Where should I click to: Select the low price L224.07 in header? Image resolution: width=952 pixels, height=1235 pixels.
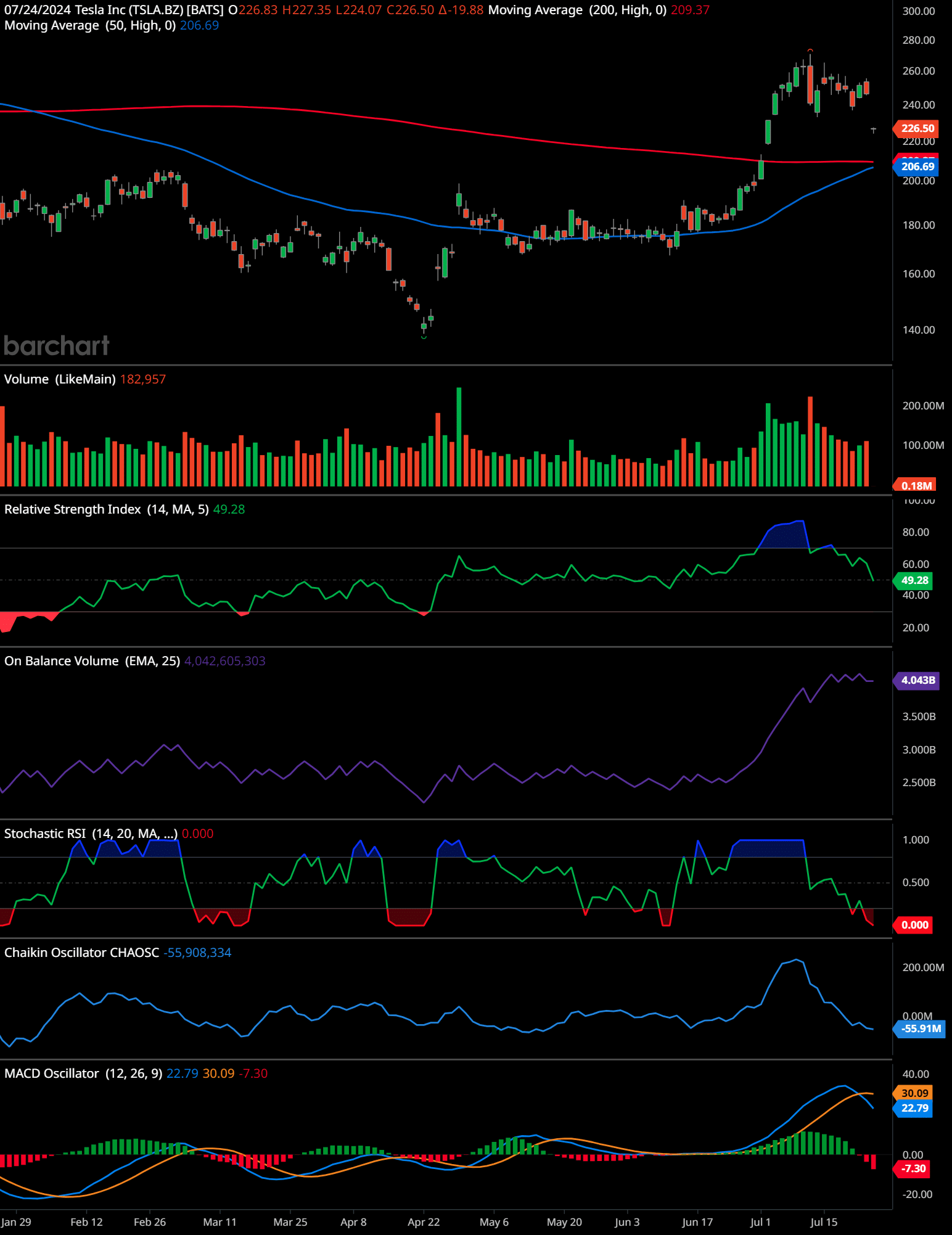point(359,10)
